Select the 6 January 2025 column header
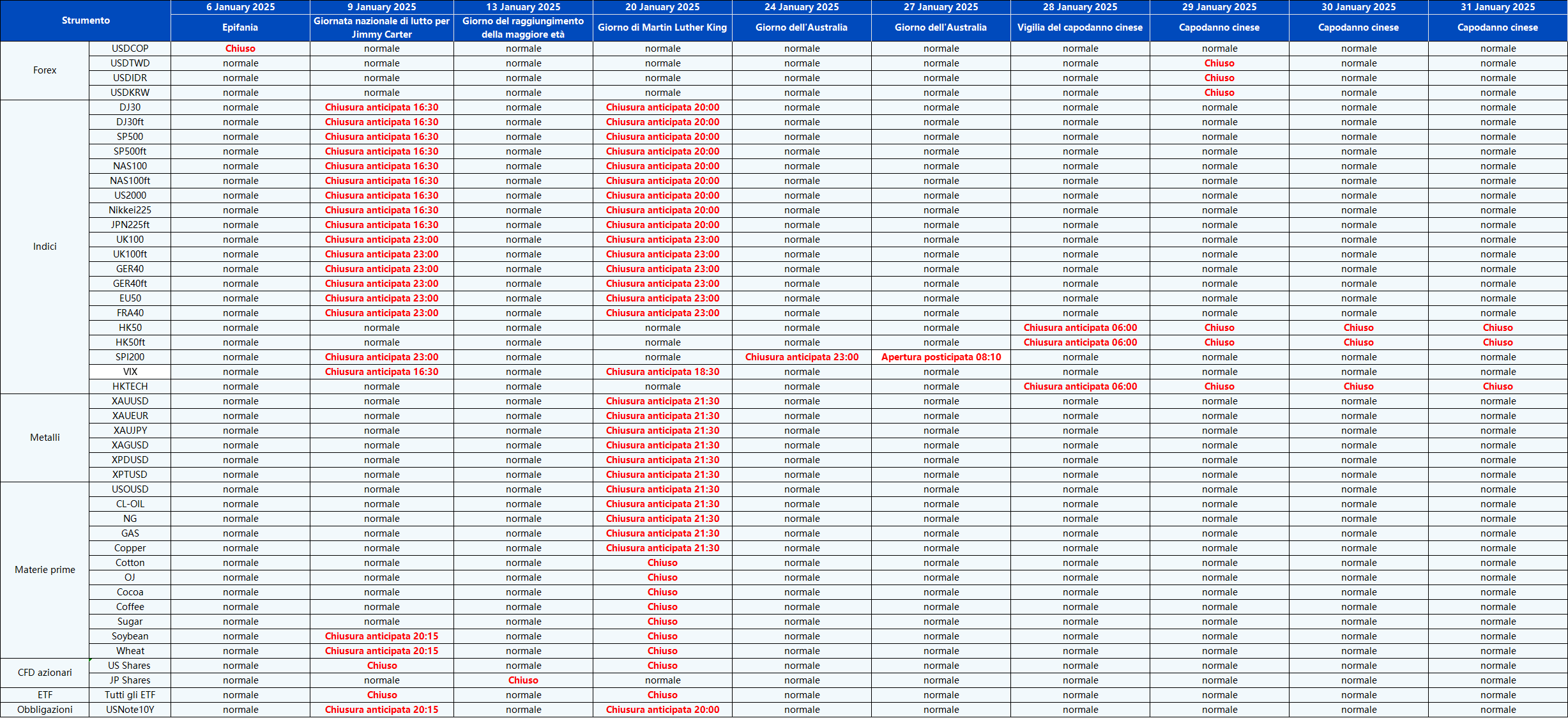 (240, 7)
